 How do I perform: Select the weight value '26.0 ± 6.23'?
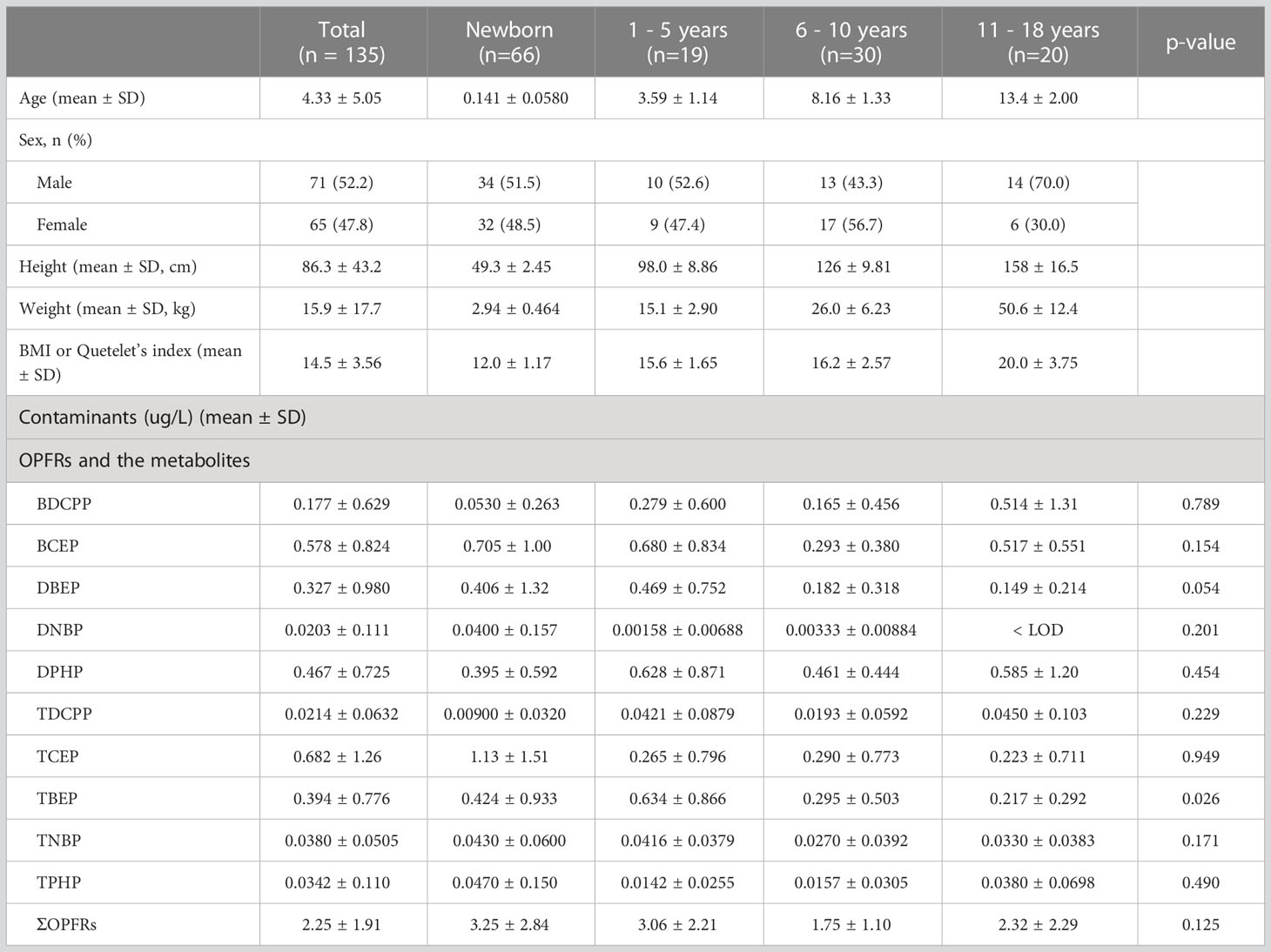(851, 309)
